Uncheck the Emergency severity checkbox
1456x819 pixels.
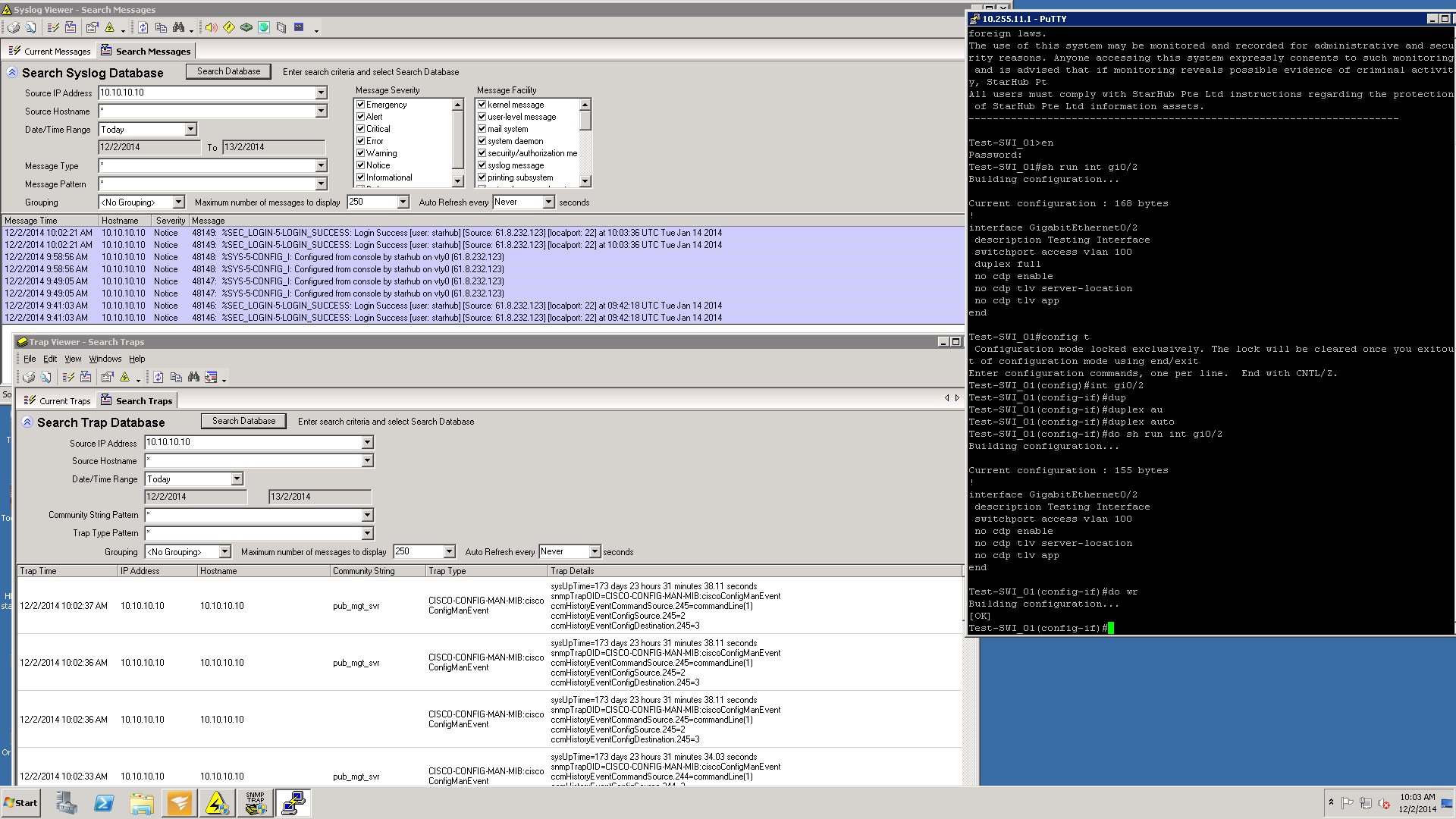[x=361, y=105]
